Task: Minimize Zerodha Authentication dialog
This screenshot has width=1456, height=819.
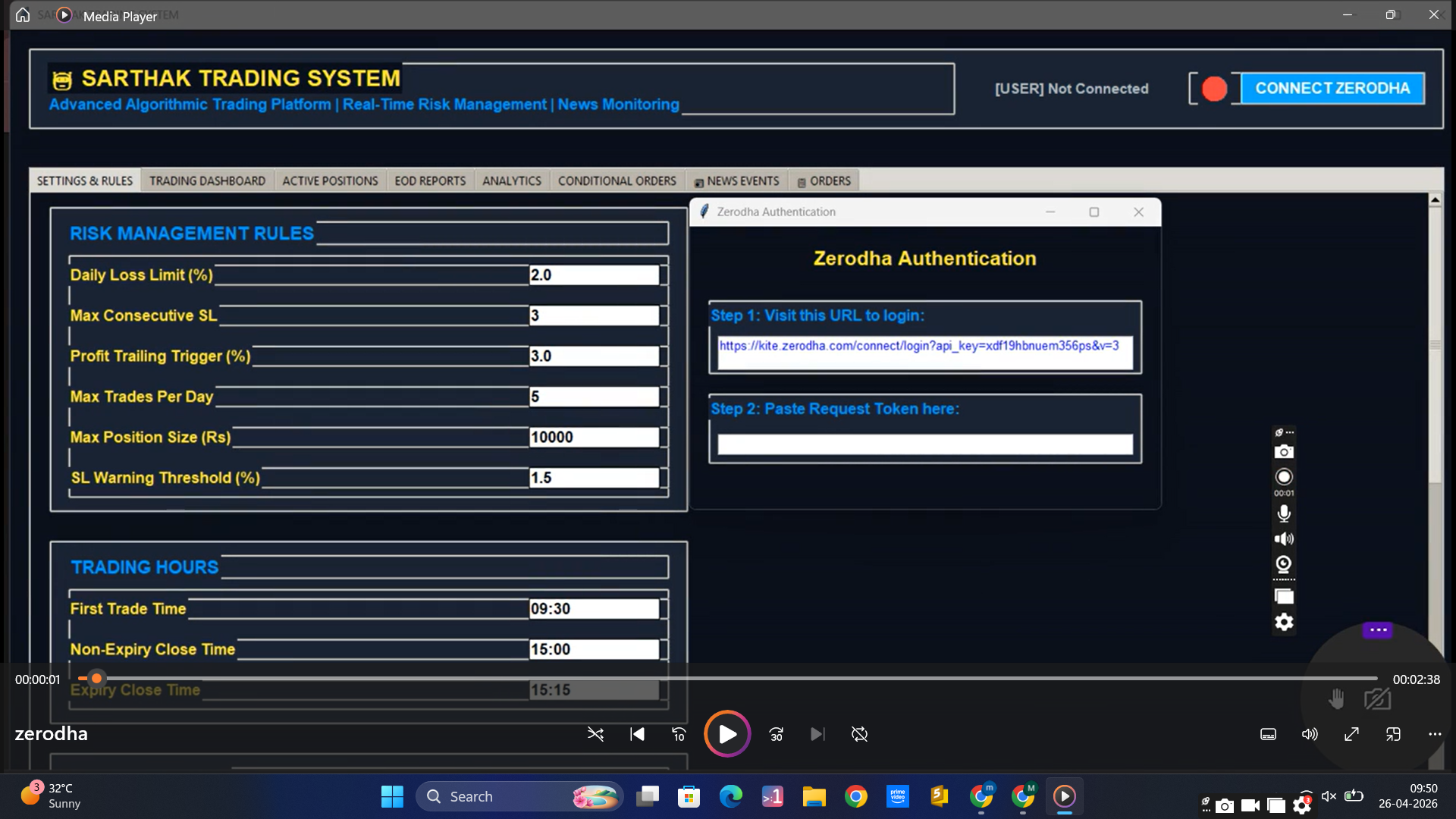Action: [1050, 212]
